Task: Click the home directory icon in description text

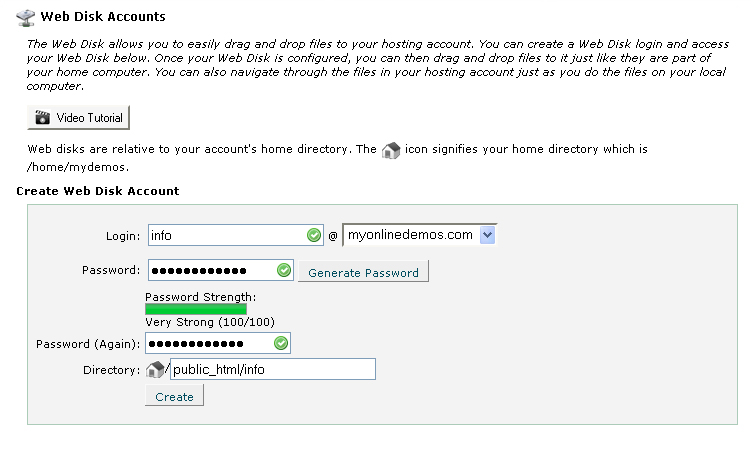Action: pos(391,150)
